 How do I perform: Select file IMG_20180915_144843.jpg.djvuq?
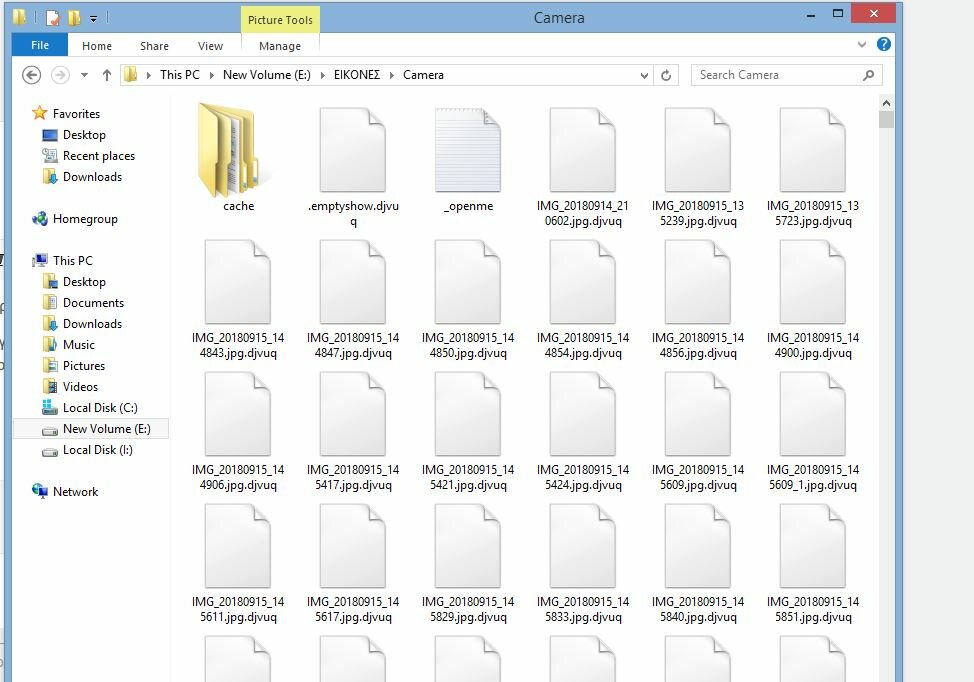pos(238,298)
